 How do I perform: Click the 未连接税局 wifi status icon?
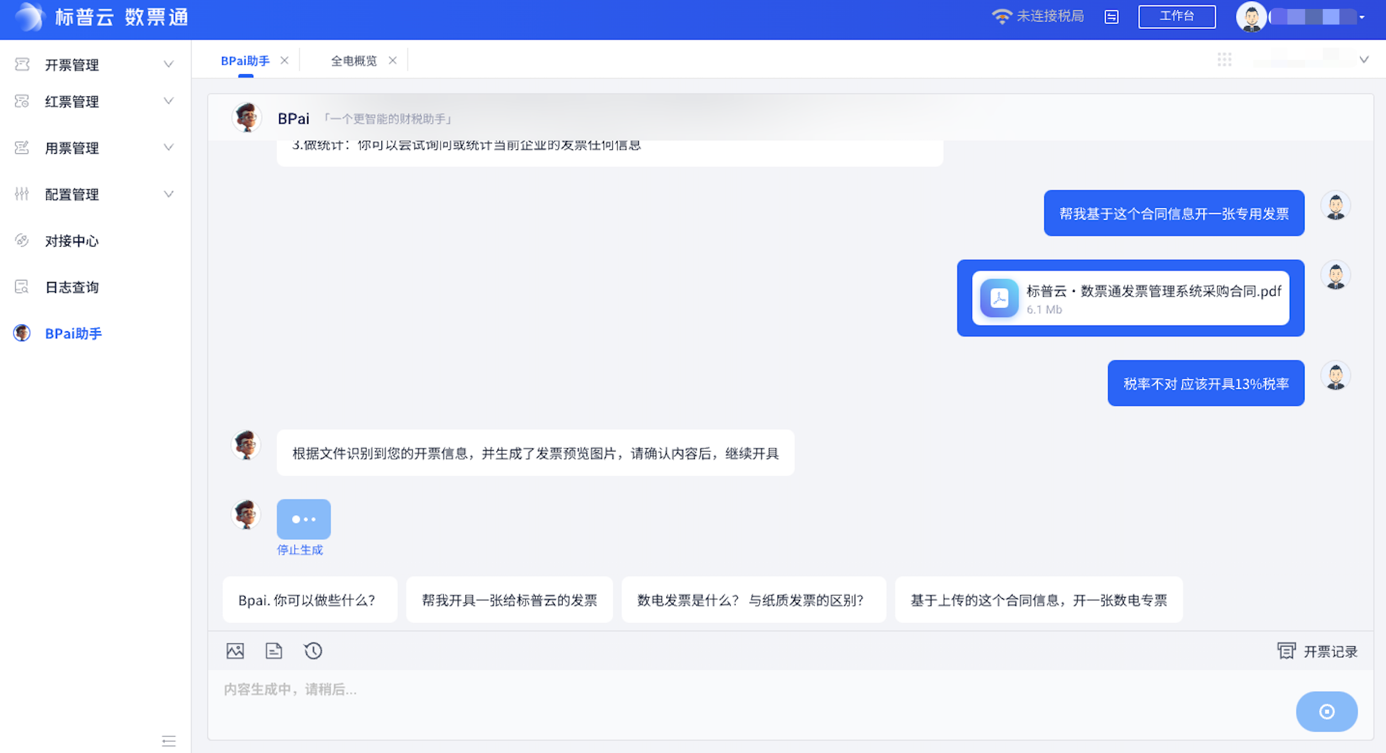point(1002,17)
